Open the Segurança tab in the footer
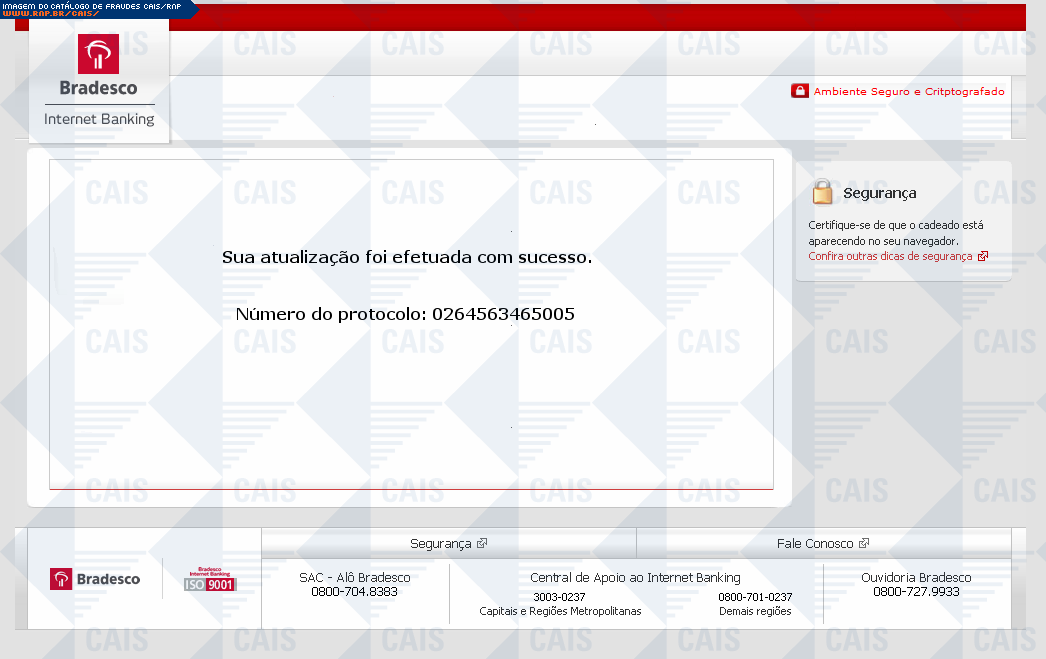The width and height of the screenshot is (1046, 659). pyautogui.click(x=440, y=543)
